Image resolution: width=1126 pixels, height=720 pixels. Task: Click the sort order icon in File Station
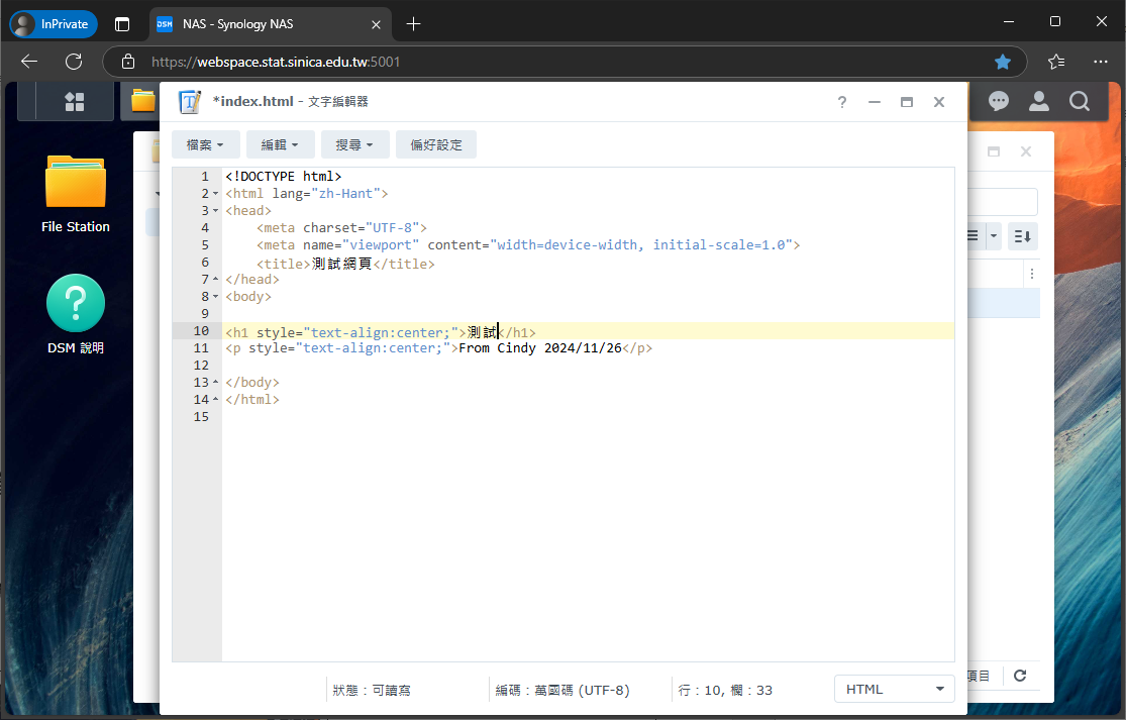pyautogui.click(x=1022, y=236)
